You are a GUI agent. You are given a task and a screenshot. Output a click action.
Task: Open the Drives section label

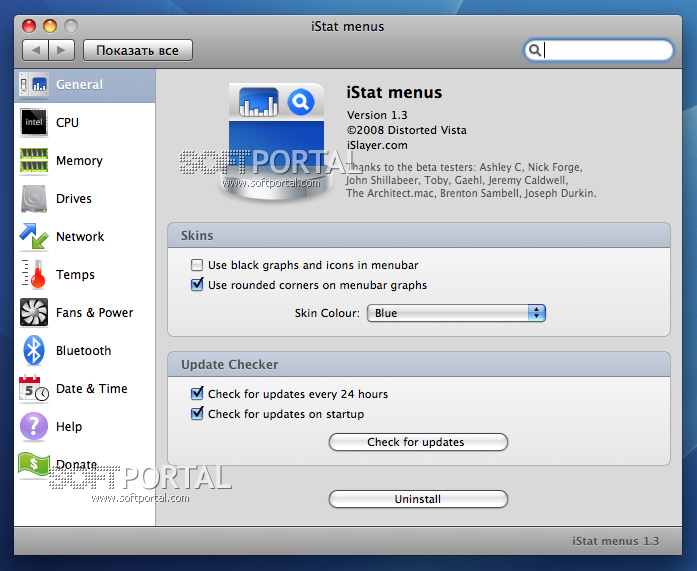point(74,199)
